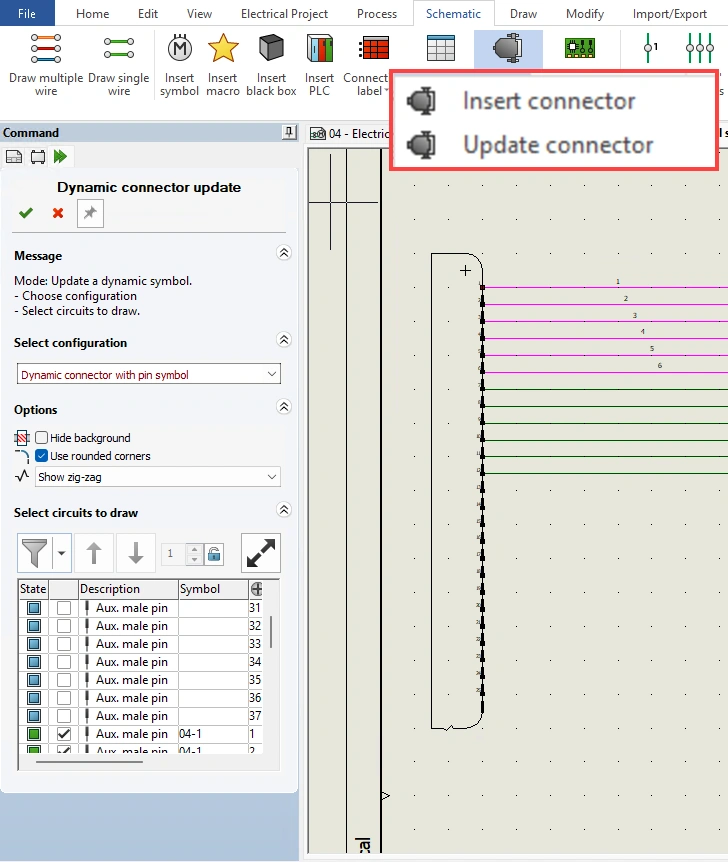The width and height of the screenshot is (728, 862).
Task: Click the single terminal ribbon icon
Action: coord(650,48)
